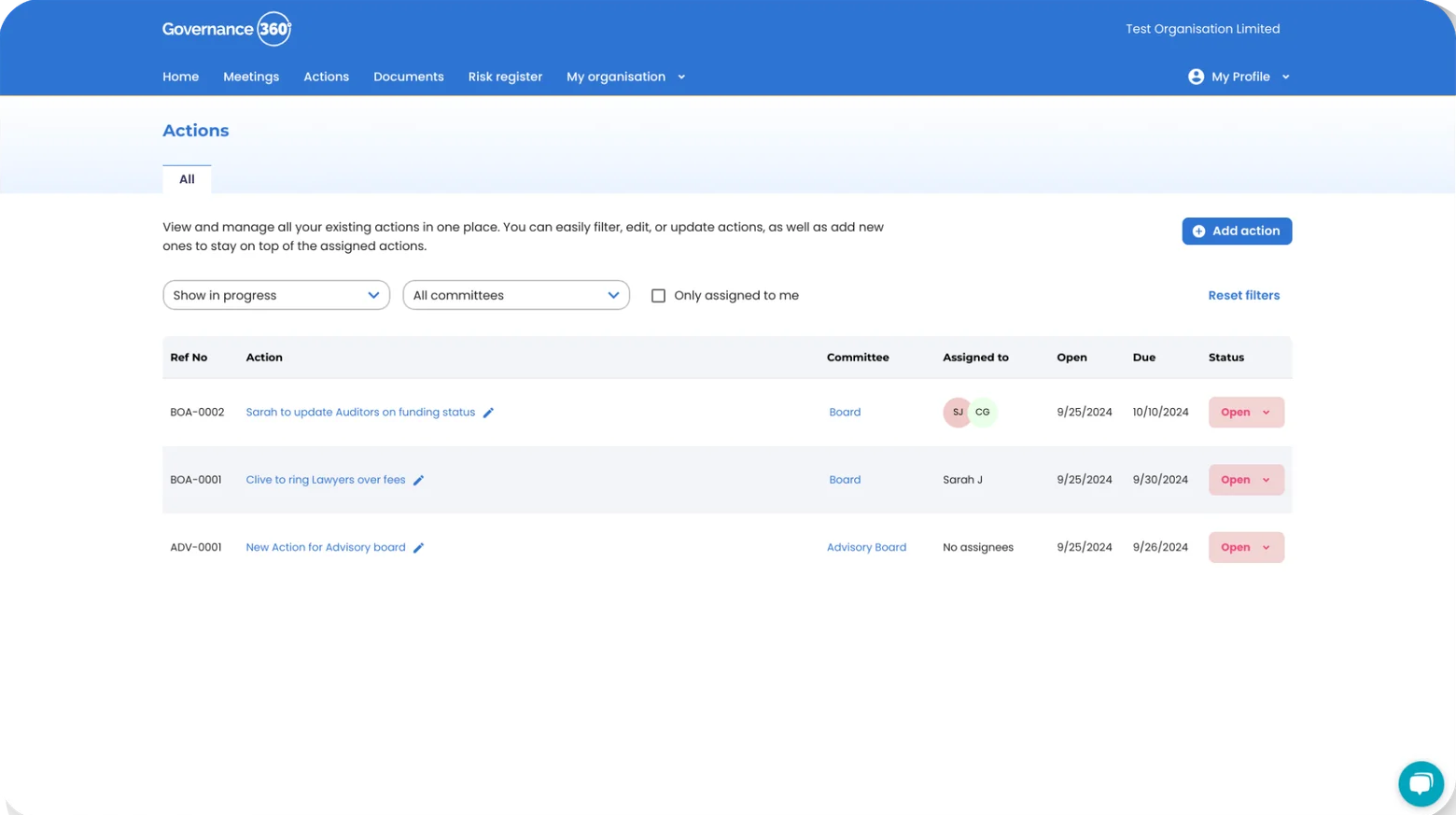The height and width of the screenshot is (815, 1456).
Task: Click the Reset filters link
Action: coord(1243,295)
